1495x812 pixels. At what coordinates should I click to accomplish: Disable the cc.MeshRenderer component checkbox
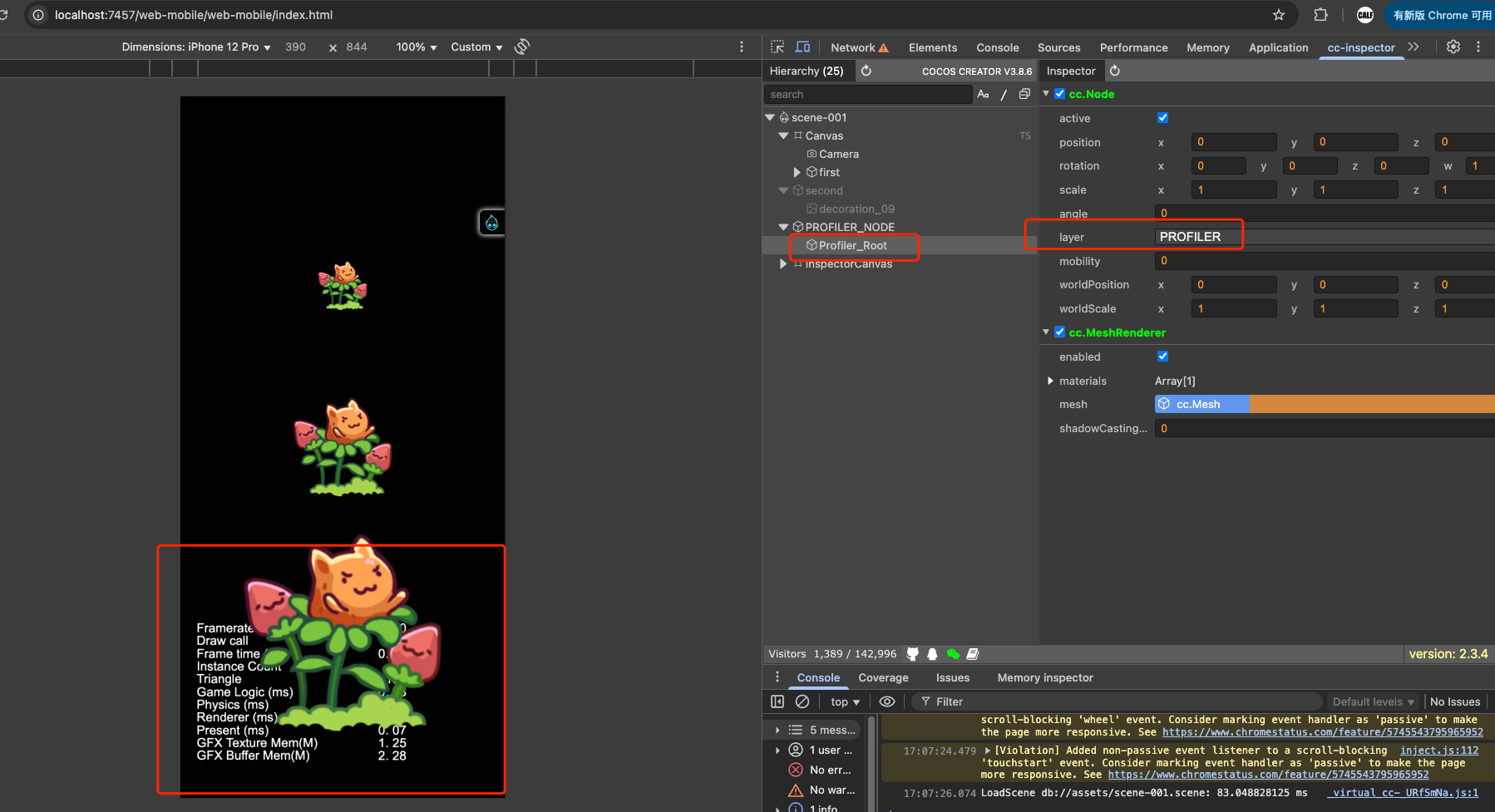tap(1060, 332)
